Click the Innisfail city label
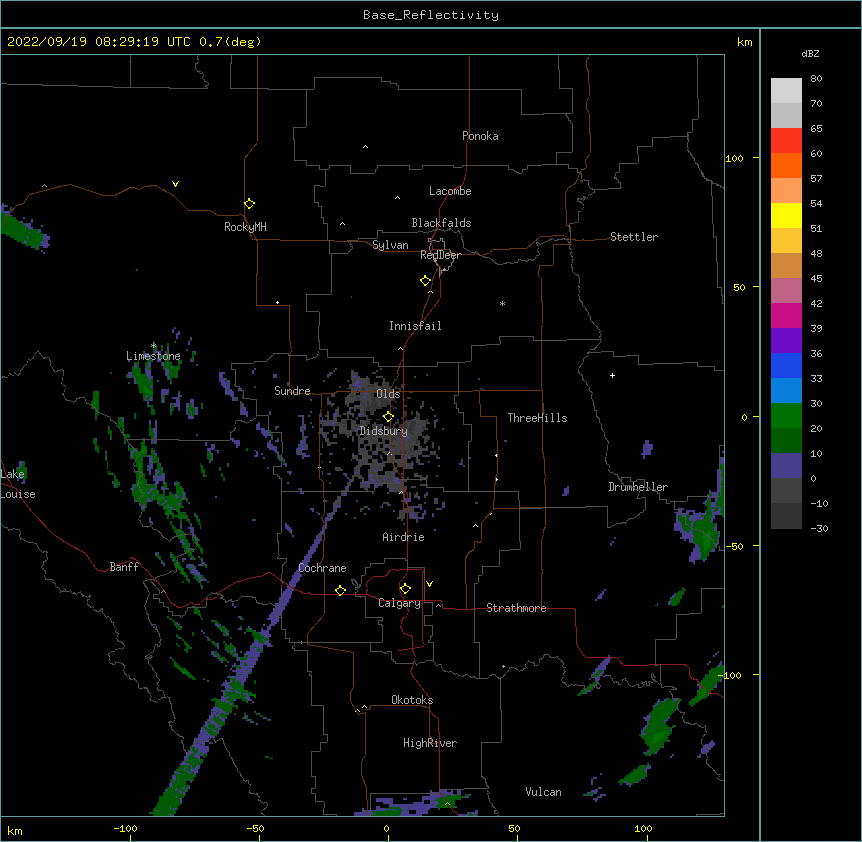This screenshot has width=862, height=842. pos(415,326)
